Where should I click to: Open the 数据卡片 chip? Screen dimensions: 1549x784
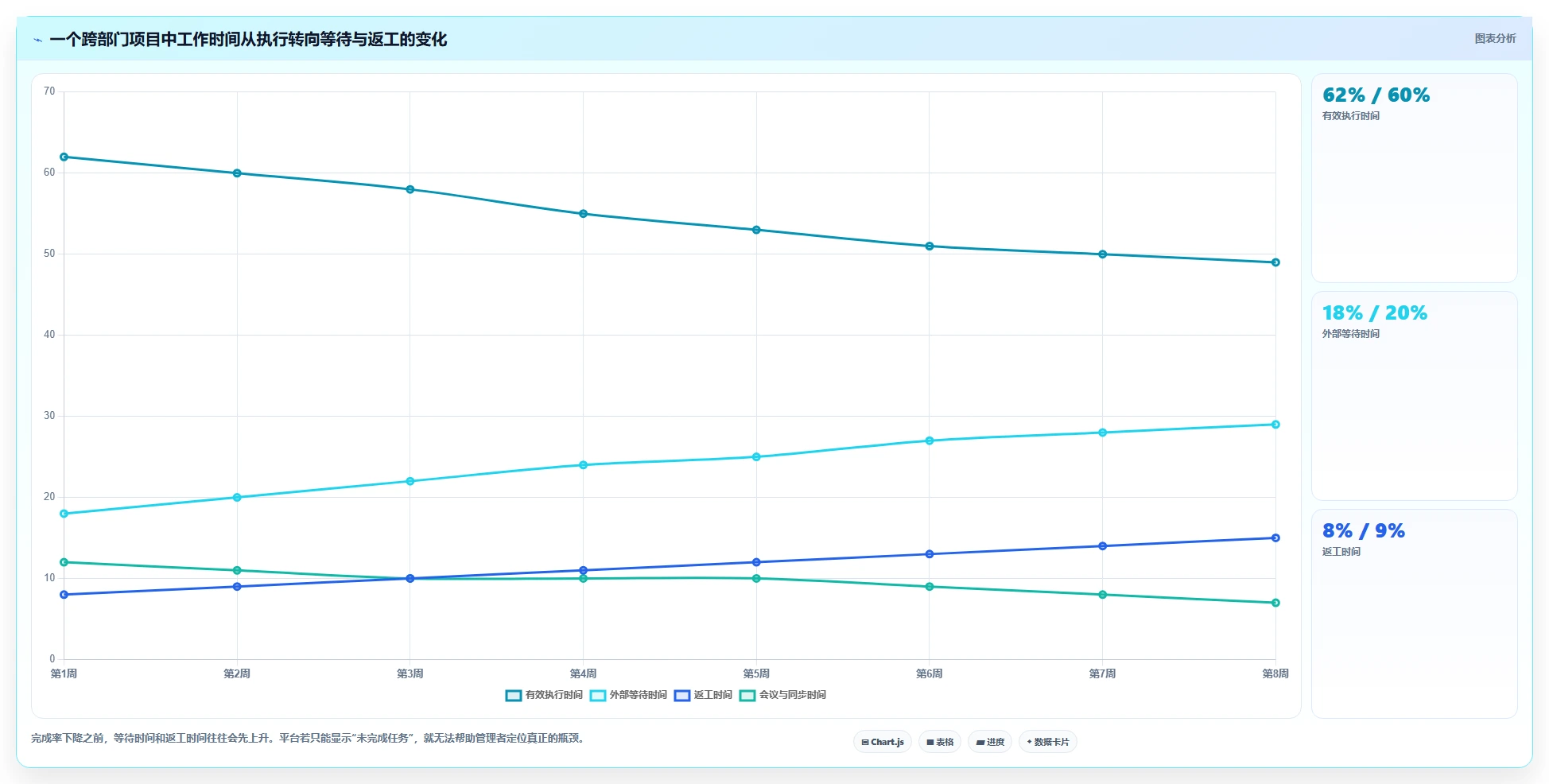(1048, 742)
